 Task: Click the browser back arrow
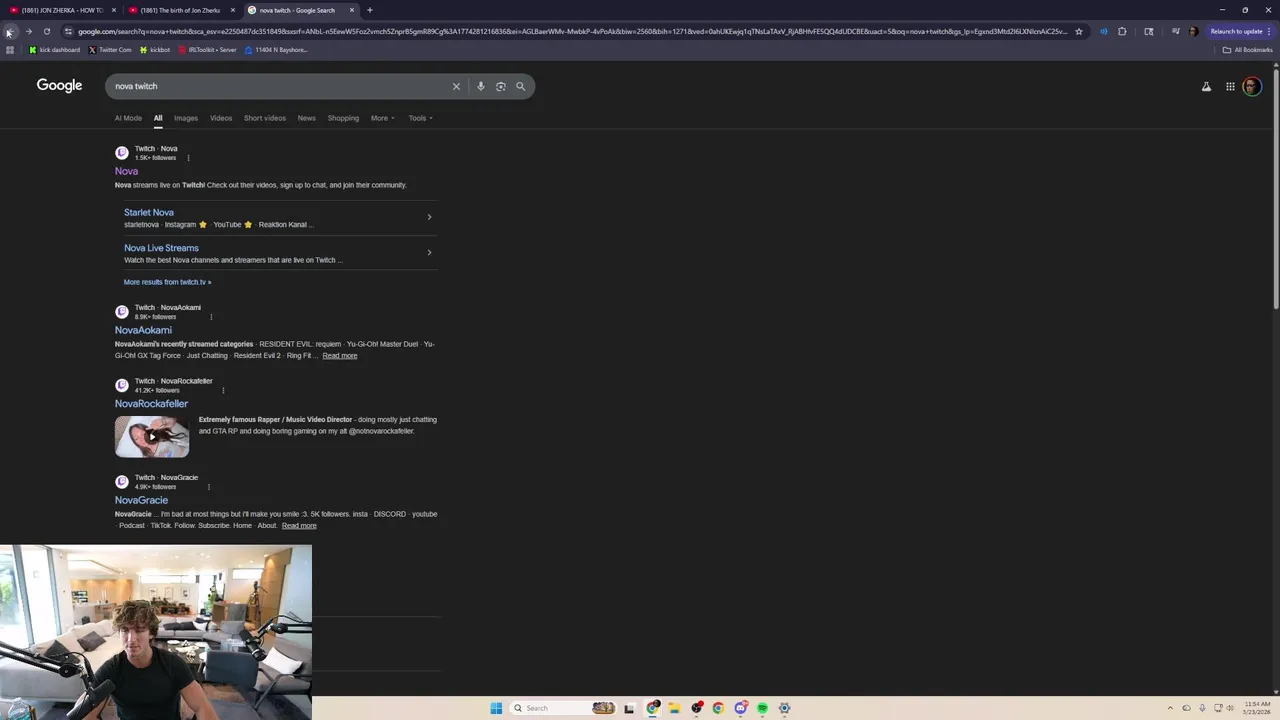[x=9, y=32]
